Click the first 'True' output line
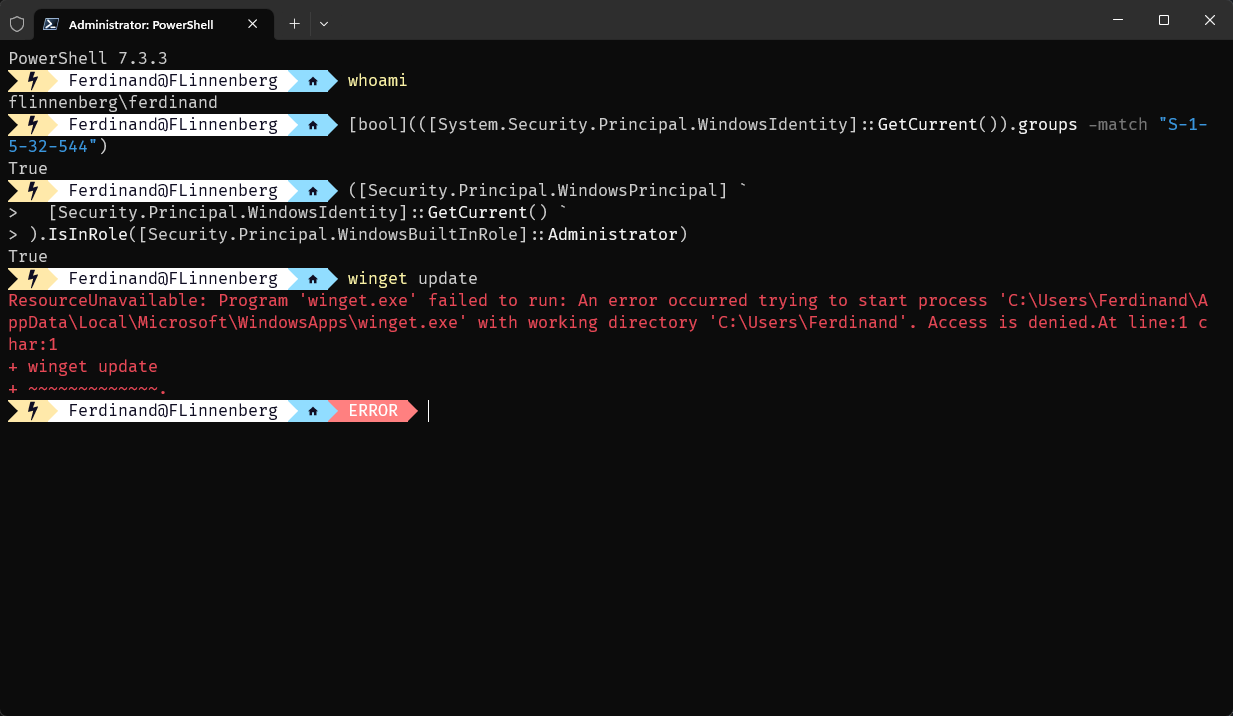1233x716 pixels. tap(28, 169)
